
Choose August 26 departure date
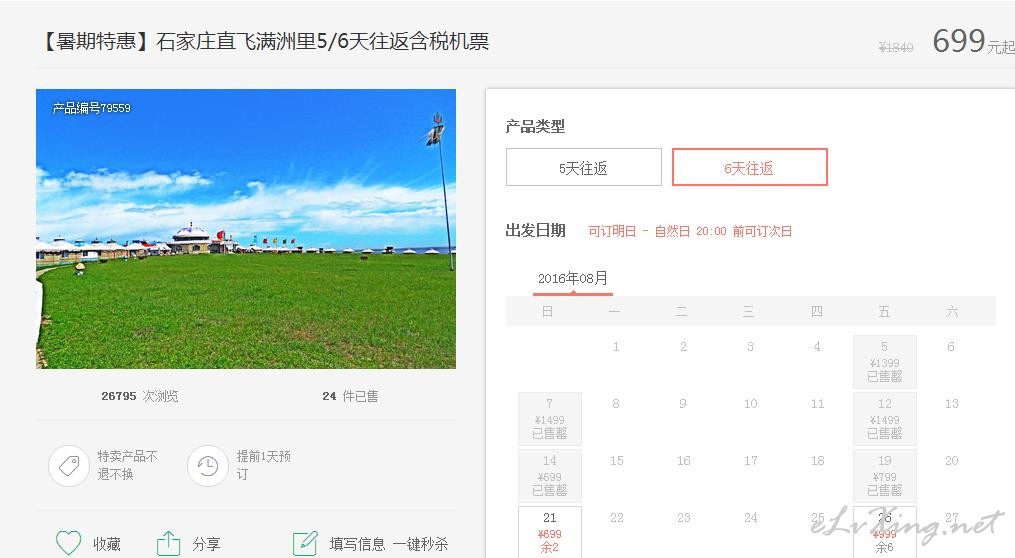point(884,532)
